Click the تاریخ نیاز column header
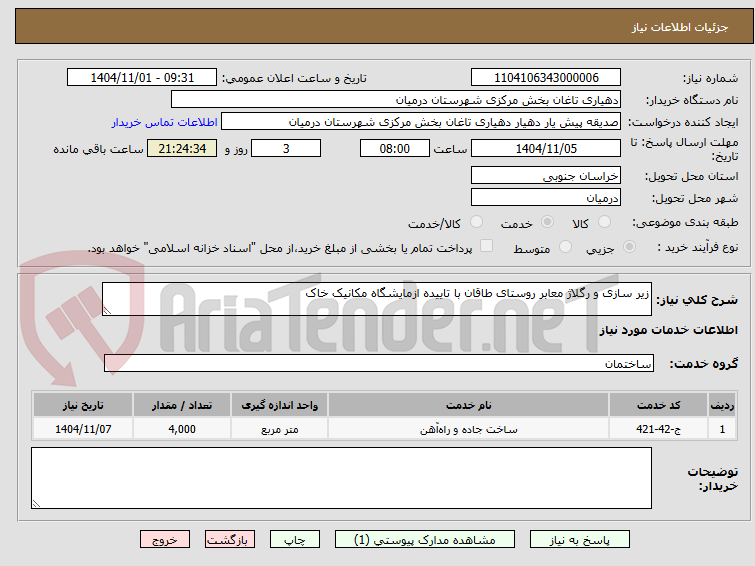Screen dimensions: 755x566 click(83, 405)
